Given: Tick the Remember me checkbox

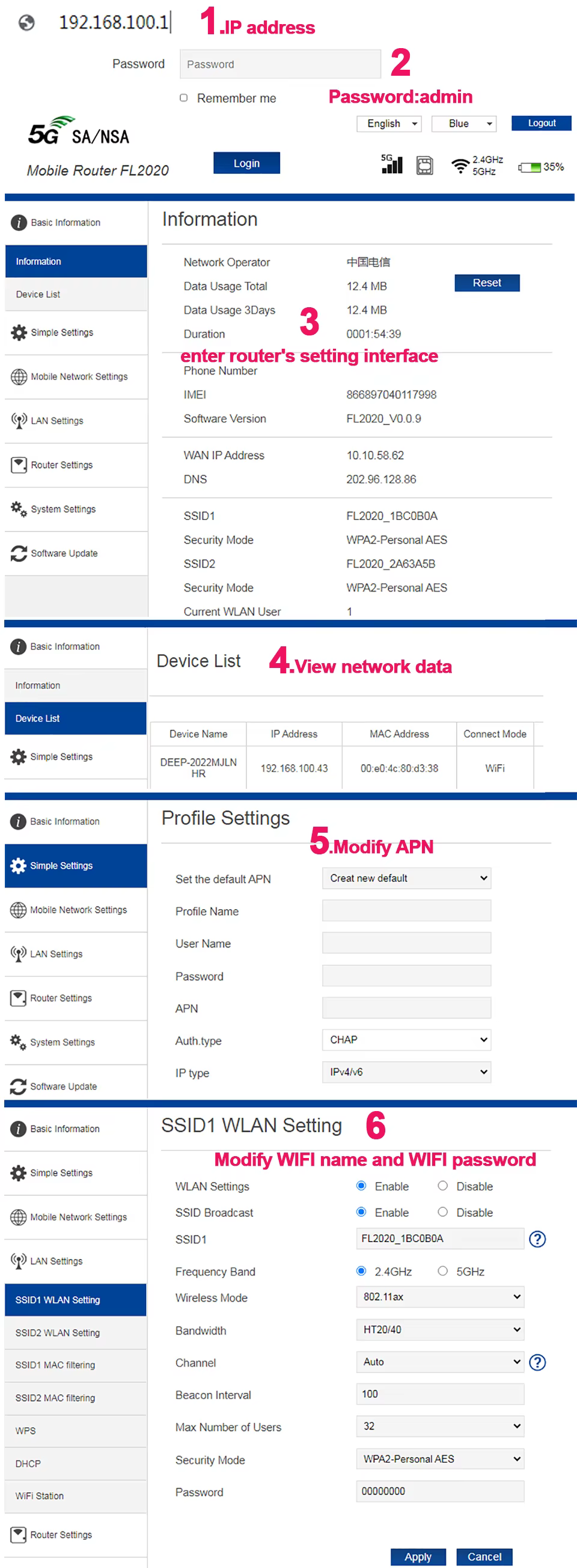Looking at the screenshot, I should click(x=184, y=98).
